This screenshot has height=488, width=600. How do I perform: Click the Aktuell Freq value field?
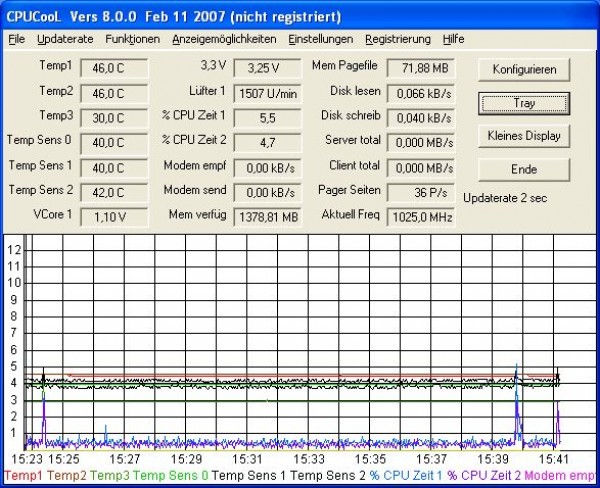[x=420, y=216]
